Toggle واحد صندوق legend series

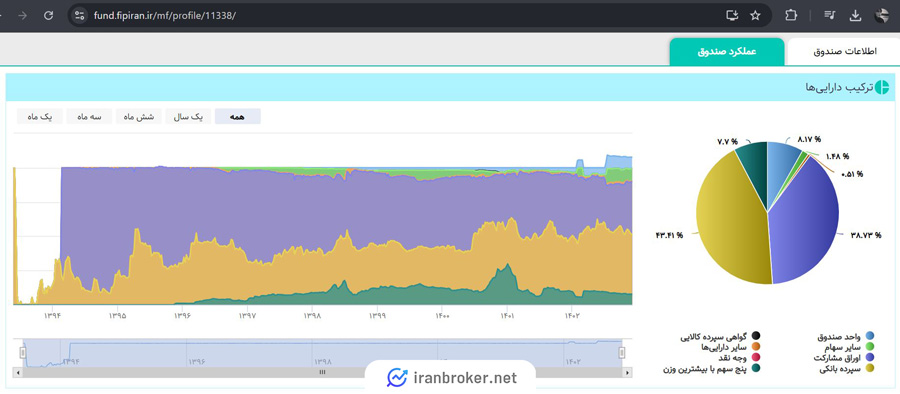[x=846, y=336]
